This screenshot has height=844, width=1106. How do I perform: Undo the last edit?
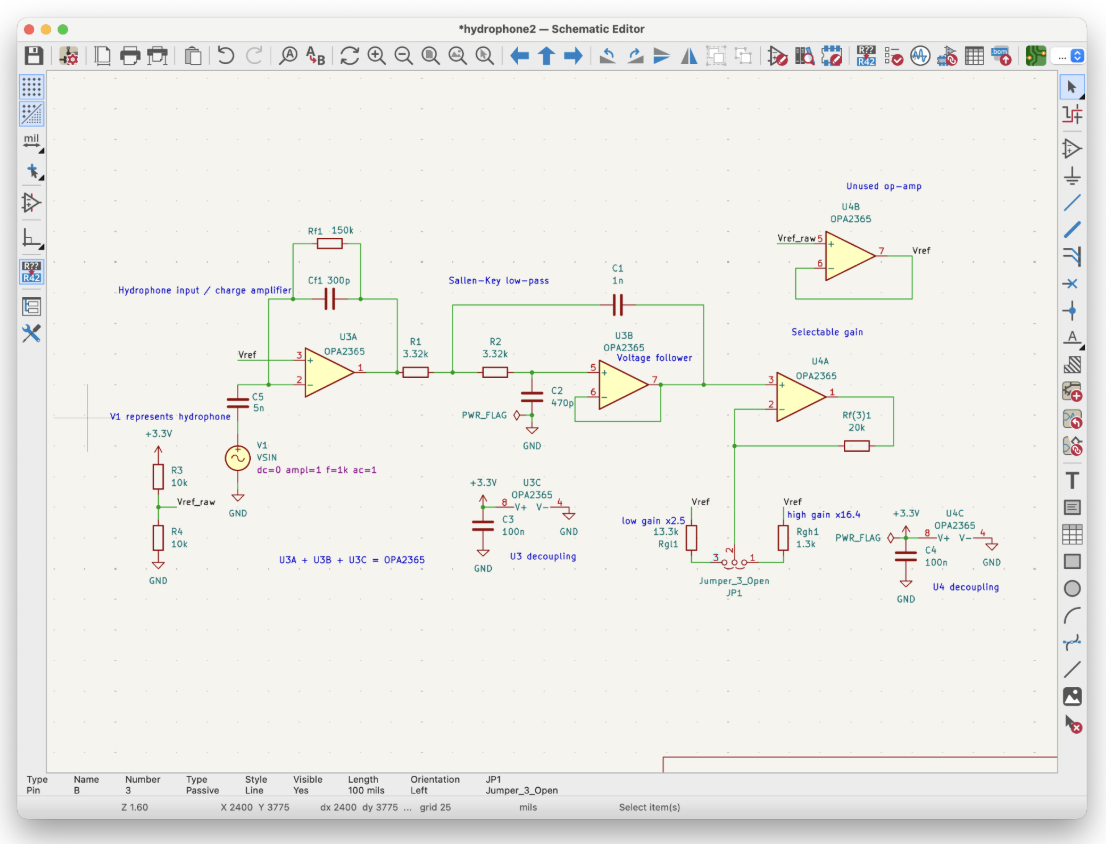point(226,56)
